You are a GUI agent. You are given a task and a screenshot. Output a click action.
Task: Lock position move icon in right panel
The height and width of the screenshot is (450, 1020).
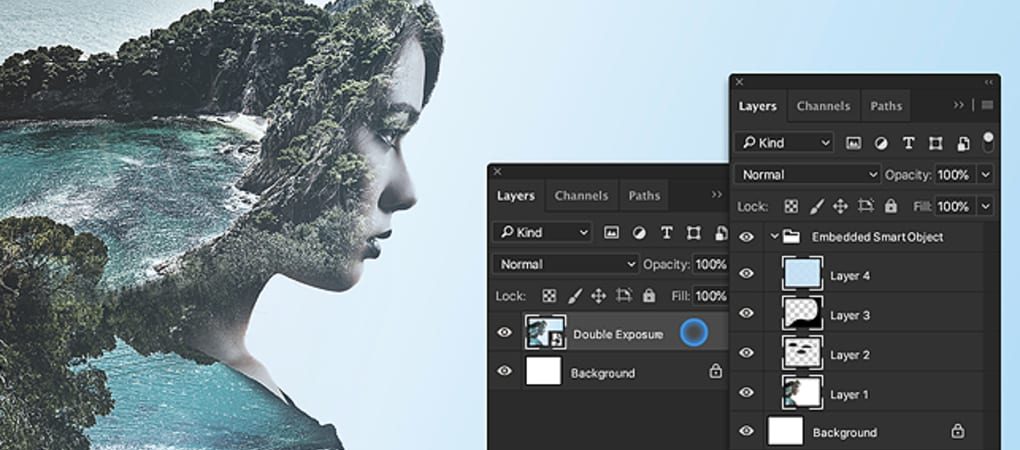(x=840, y=206)
